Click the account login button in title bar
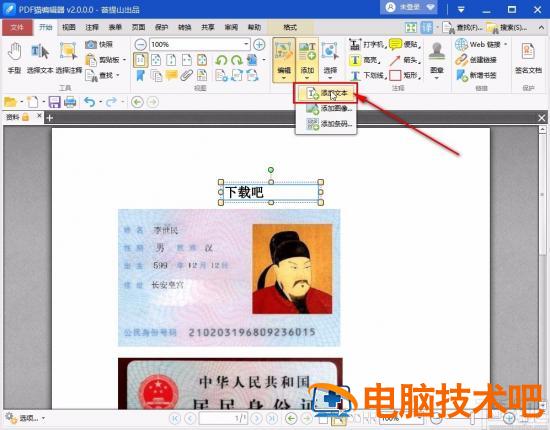 [x=408, y=7]
